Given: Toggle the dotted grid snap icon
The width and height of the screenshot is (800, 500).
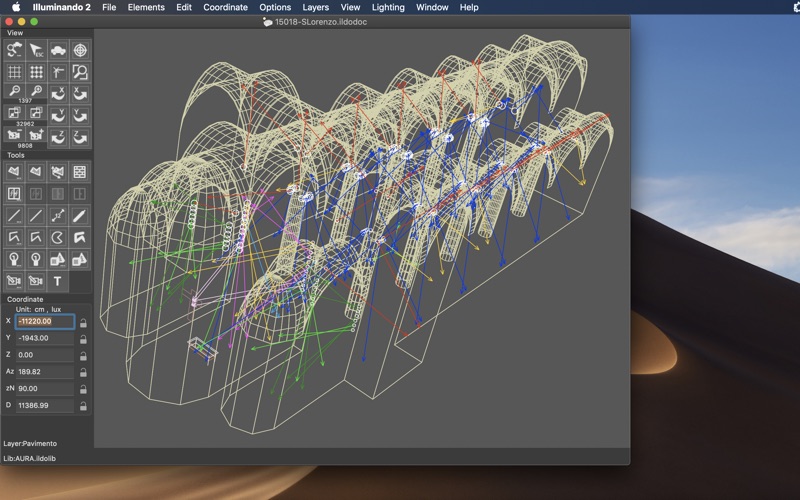Looking at the screenshot, I should point(36,72).
